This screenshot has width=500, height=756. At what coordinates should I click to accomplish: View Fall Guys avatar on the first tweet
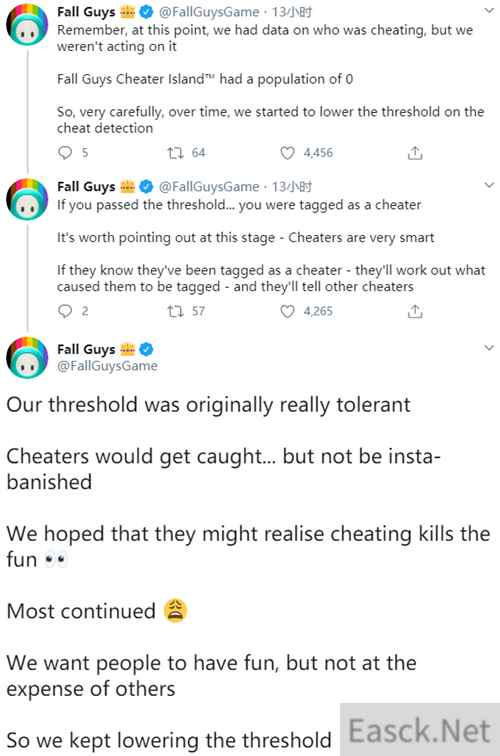pyautogui.click(x=27, y=25)
